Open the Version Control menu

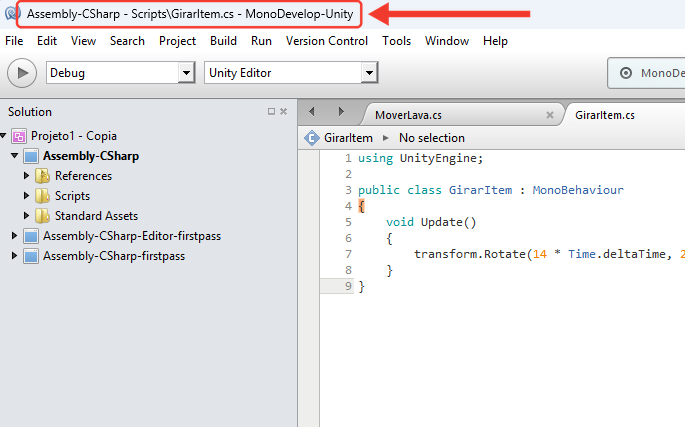tap(327, 41)
